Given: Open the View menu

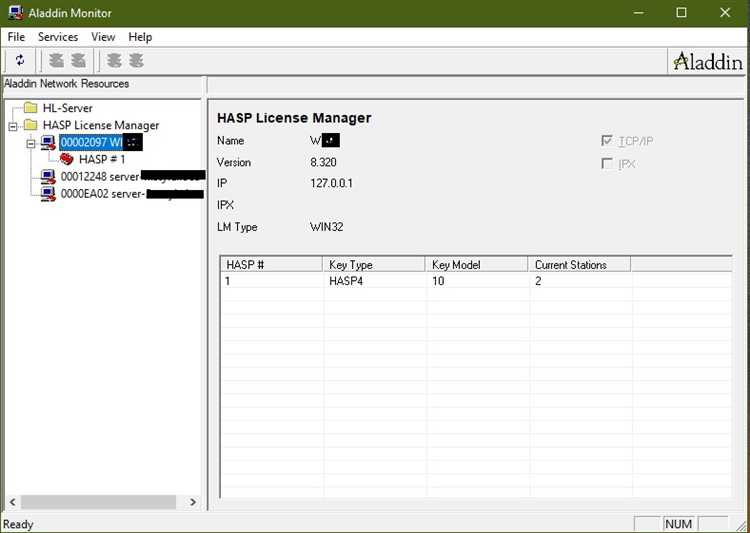Looking at the screenshot, I should pos(103,37).
